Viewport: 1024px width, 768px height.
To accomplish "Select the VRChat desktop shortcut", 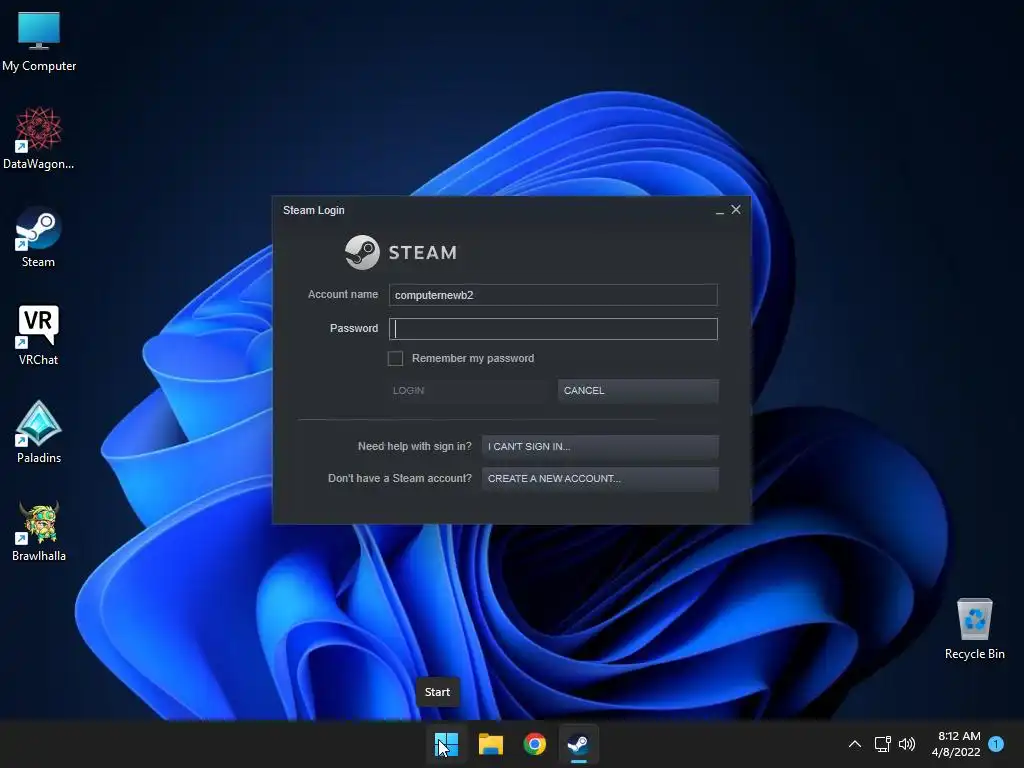I will pos(39,335).
